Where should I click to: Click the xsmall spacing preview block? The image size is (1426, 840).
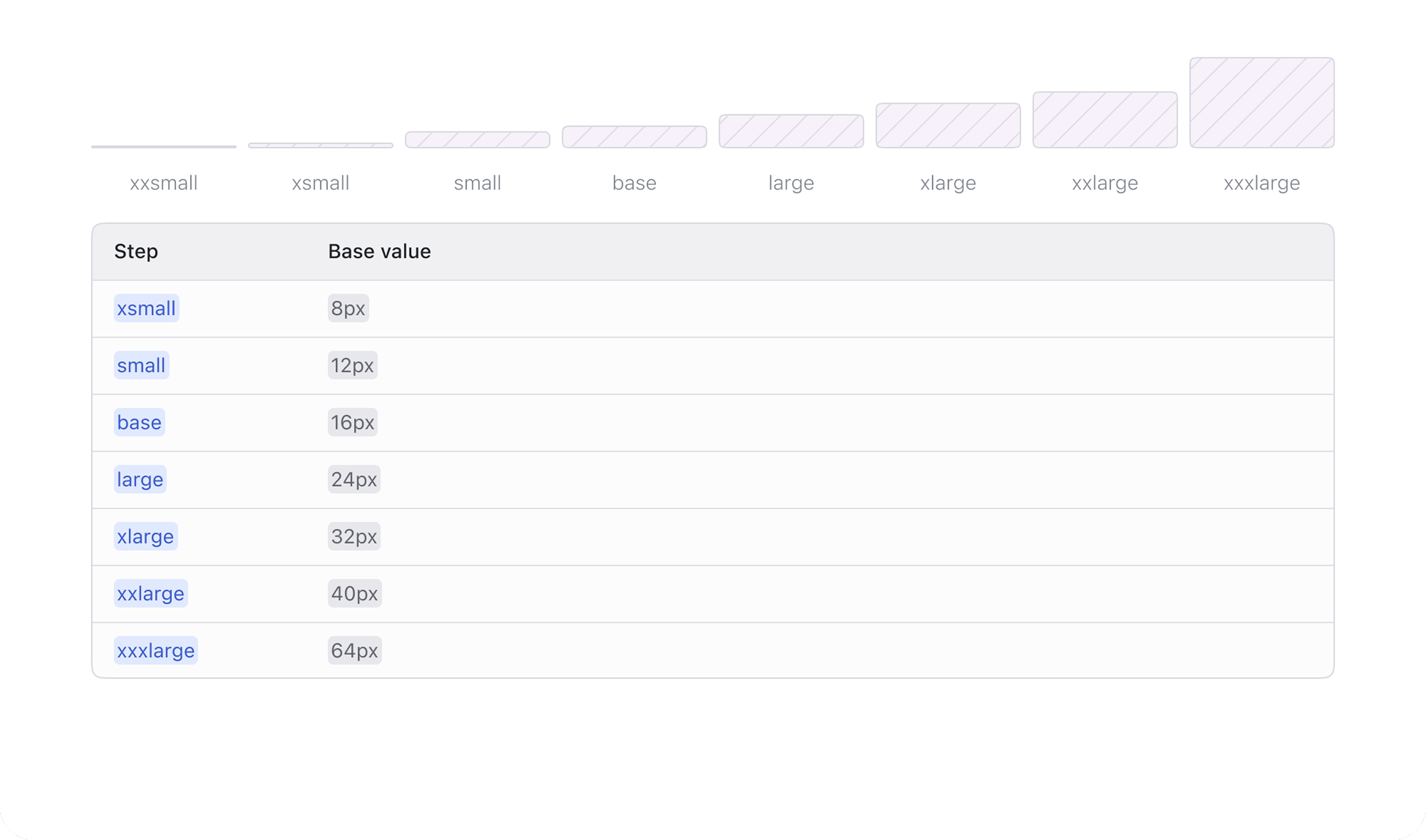pos(320,146)
